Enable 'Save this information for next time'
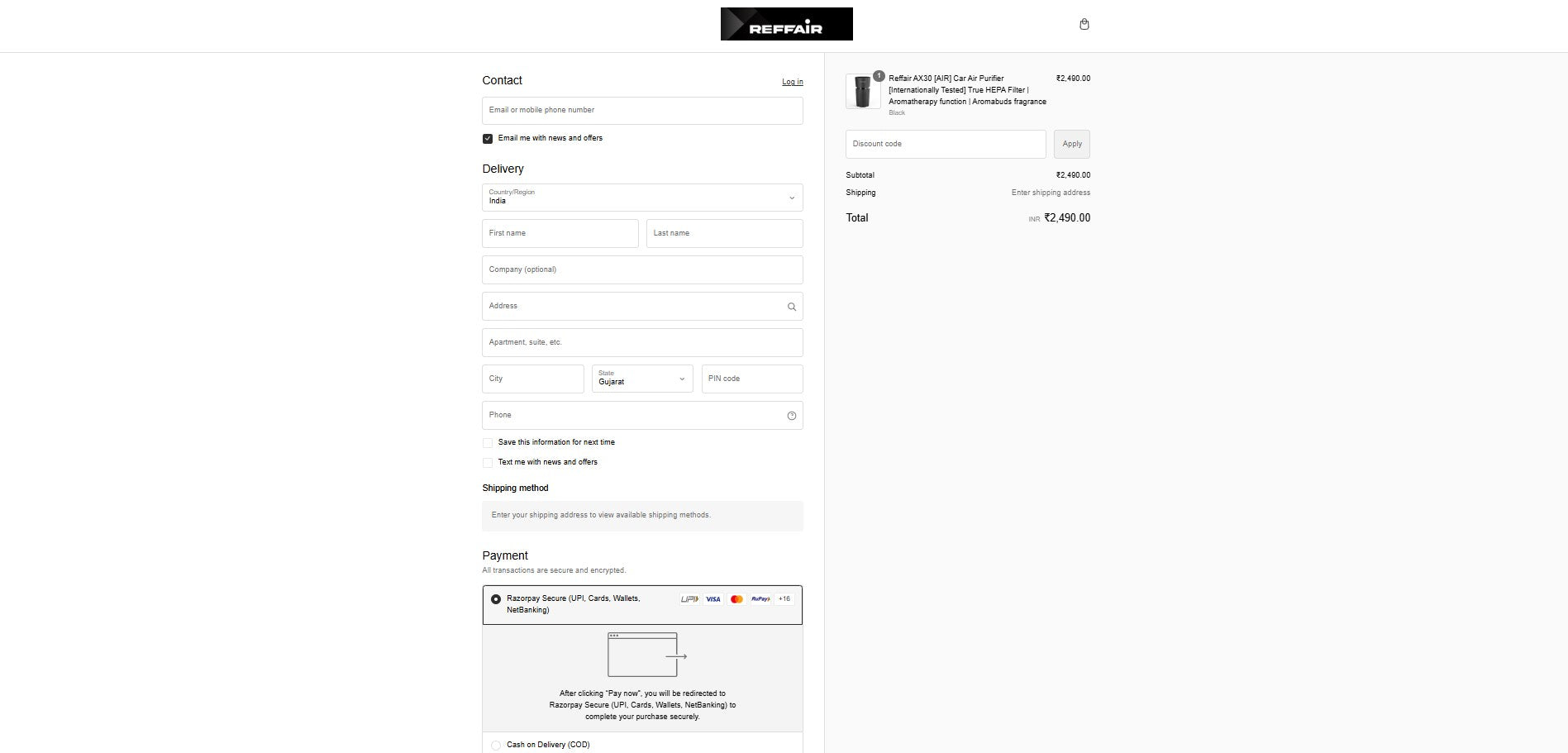This screenshot has width=1568, height=753. pyautogui.click(x=488, y=443)
